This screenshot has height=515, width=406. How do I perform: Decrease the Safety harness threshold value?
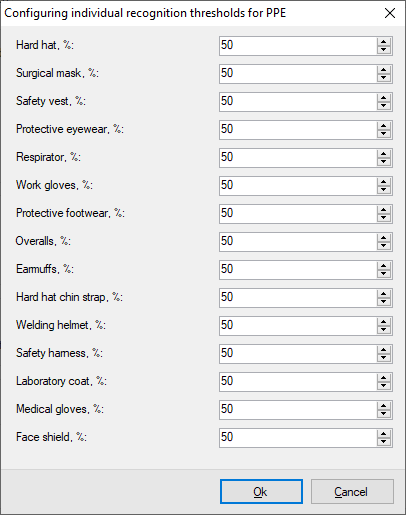[384, 358]
